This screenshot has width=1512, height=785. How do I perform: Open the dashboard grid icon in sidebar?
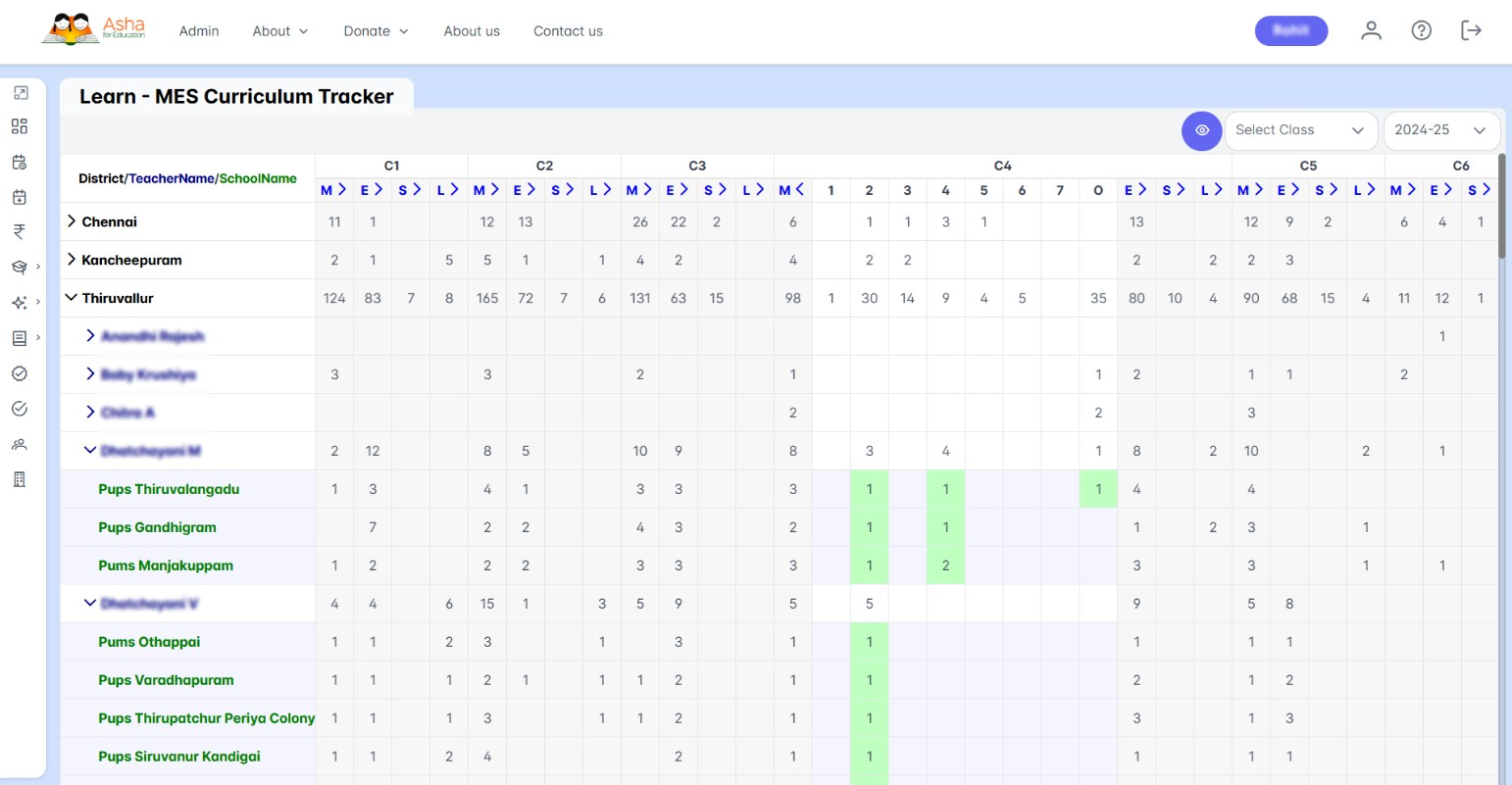click(x=20, y=126)
